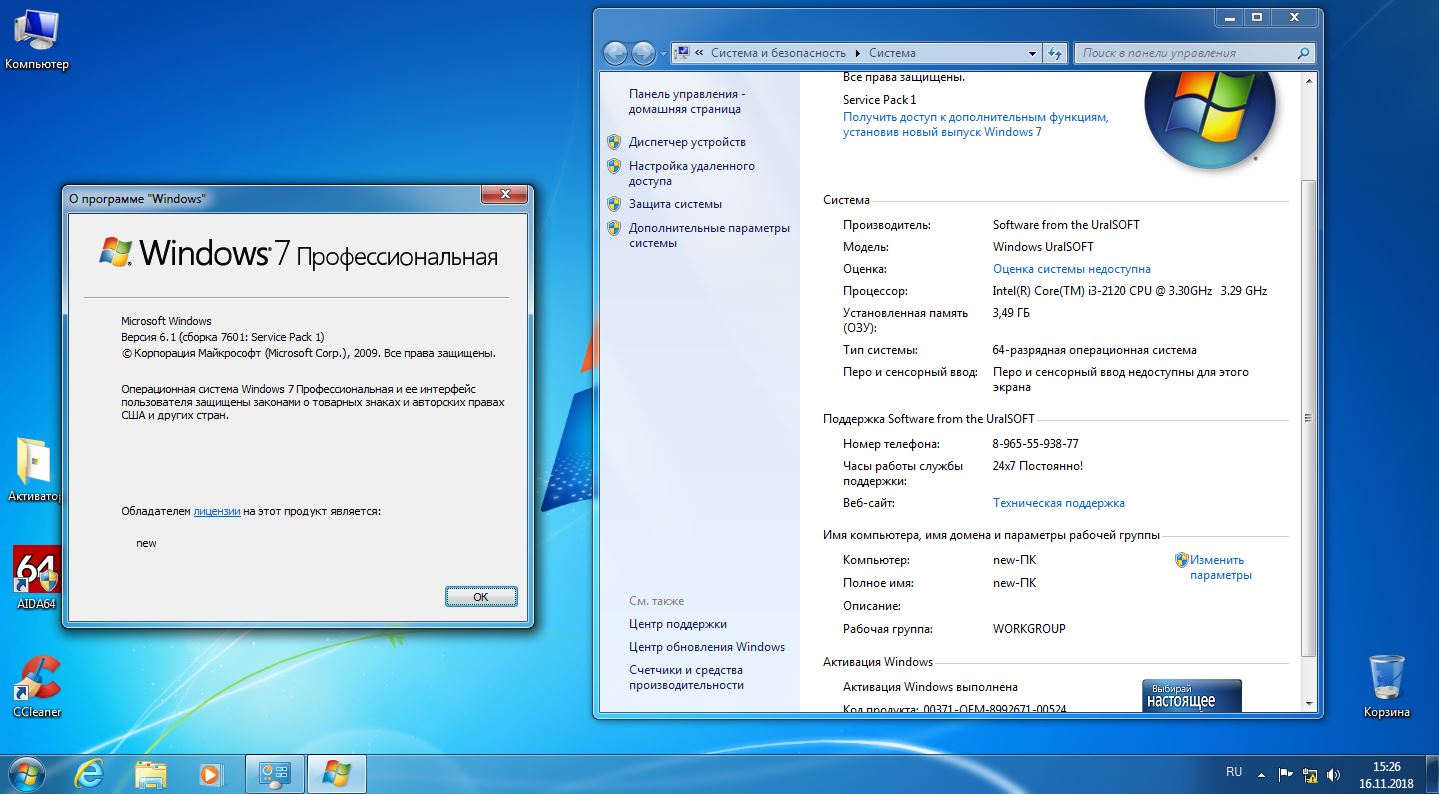Image resolution: width=1439 pixels, height=794 pixels.
Task: Open Защита системы link
Action: [x=675, y=204]
